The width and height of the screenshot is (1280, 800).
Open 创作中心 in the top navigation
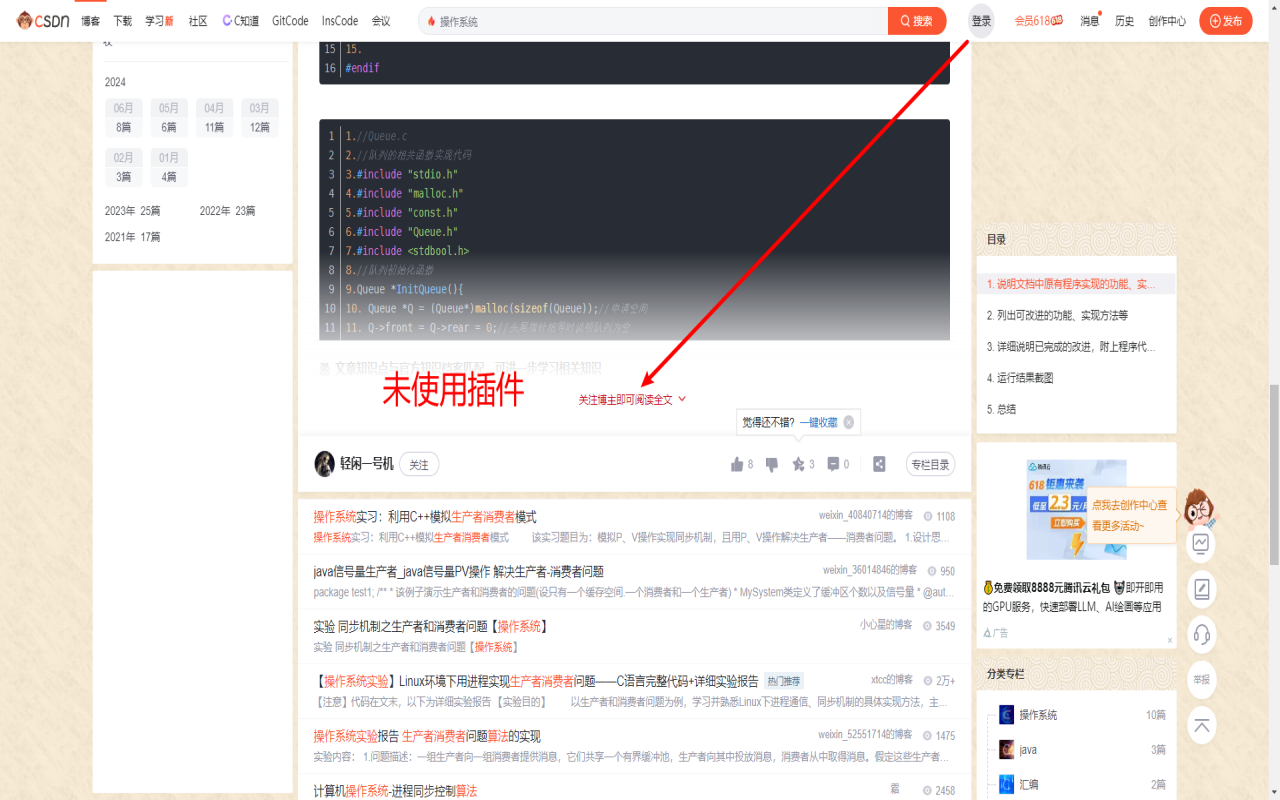(x=1166, y=20)
